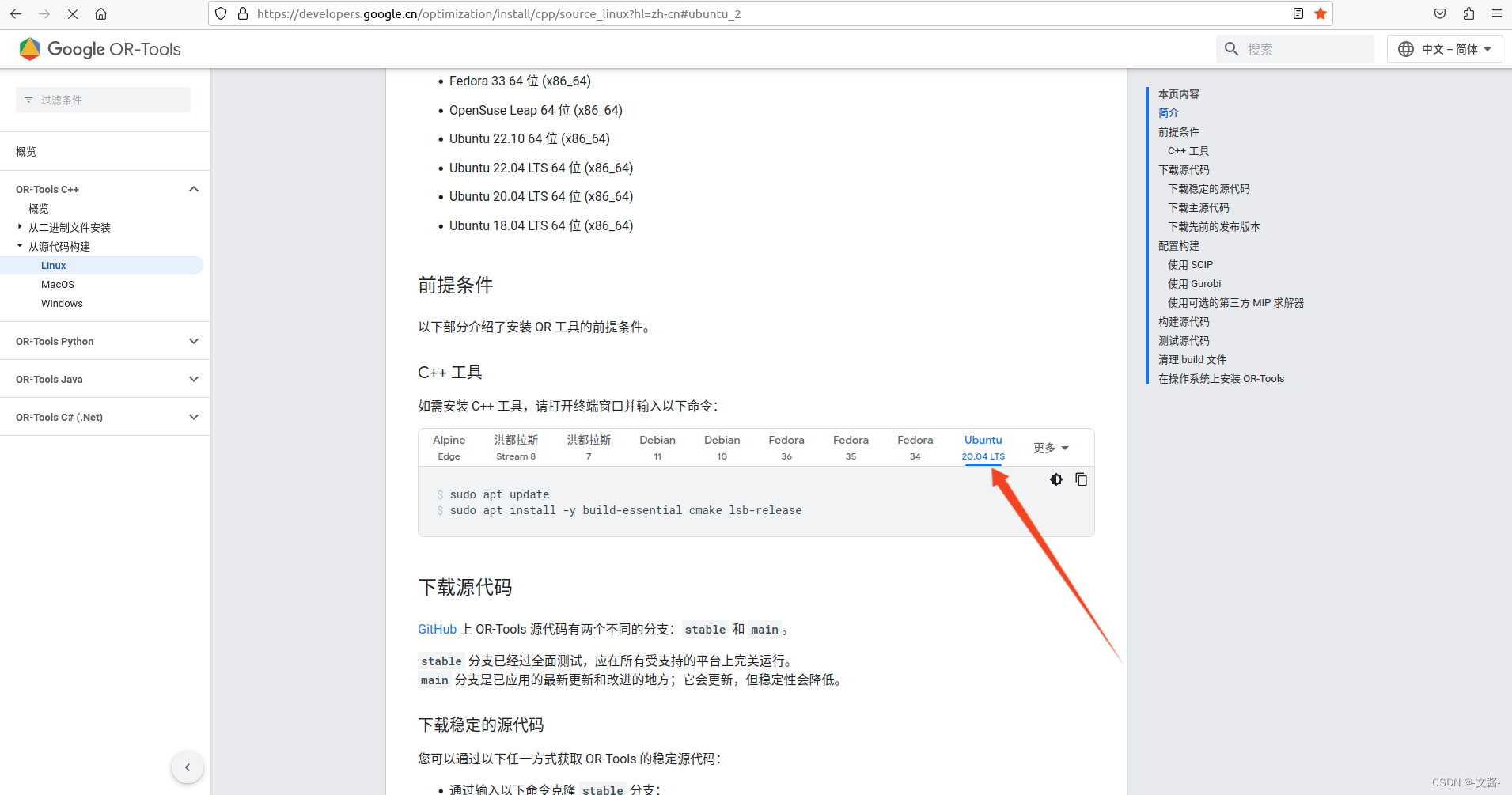
Task: Expand the OR-Tools Python section
Action: click(x=194, y=341)
